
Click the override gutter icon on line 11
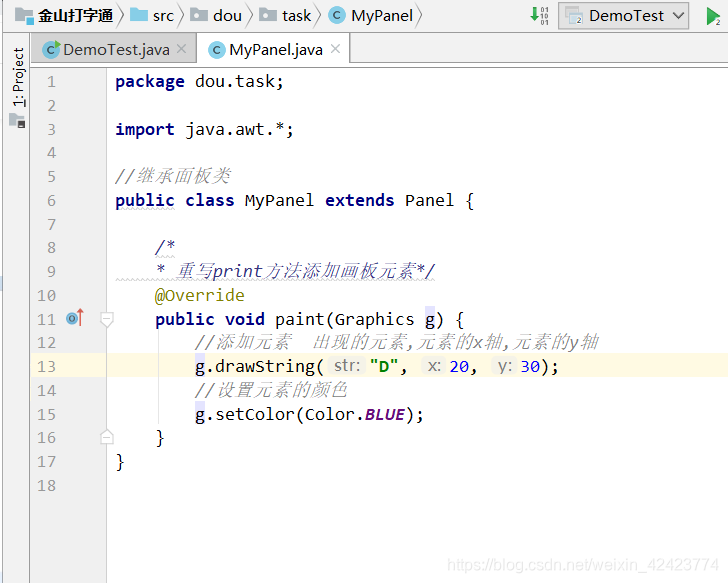[75, 318]
